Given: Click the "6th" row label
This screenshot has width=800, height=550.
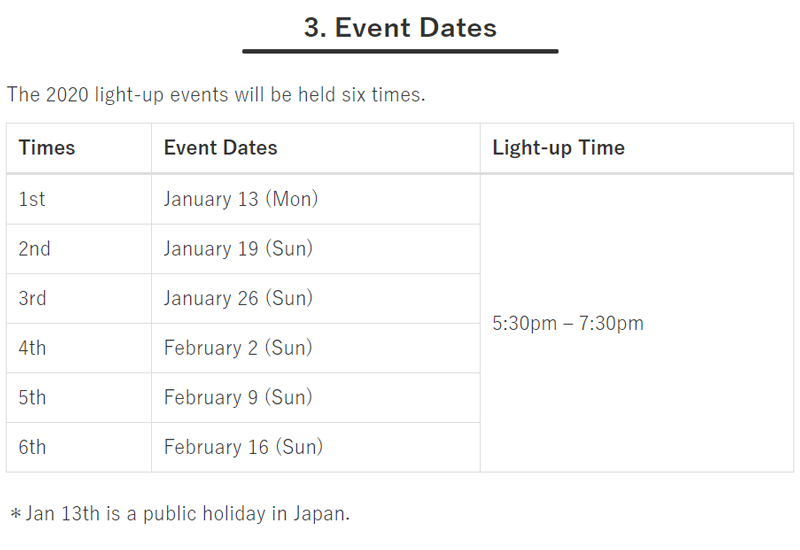Looking at the screenshot, I should tap(32, 447).
